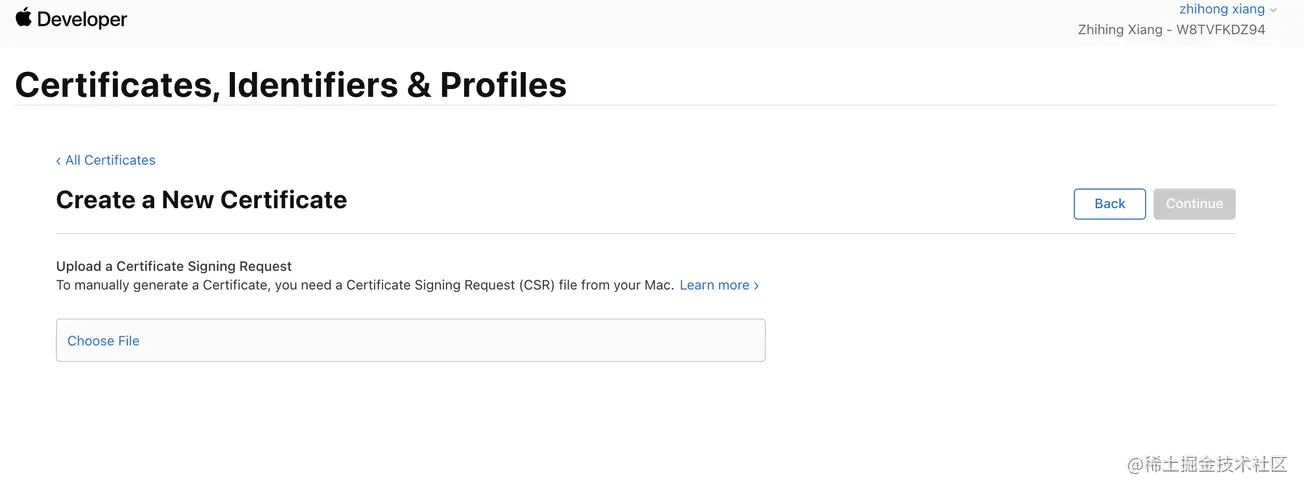Click the Create a New Certificate heading
This screenshot has width=1304, height=491.
click(201, 200)
